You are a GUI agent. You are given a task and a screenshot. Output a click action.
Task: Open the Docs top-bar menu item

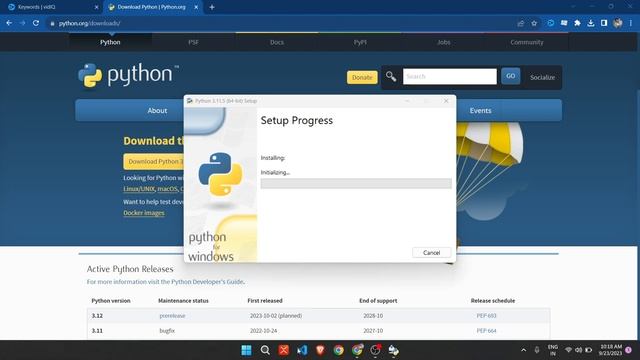[277, 42]
